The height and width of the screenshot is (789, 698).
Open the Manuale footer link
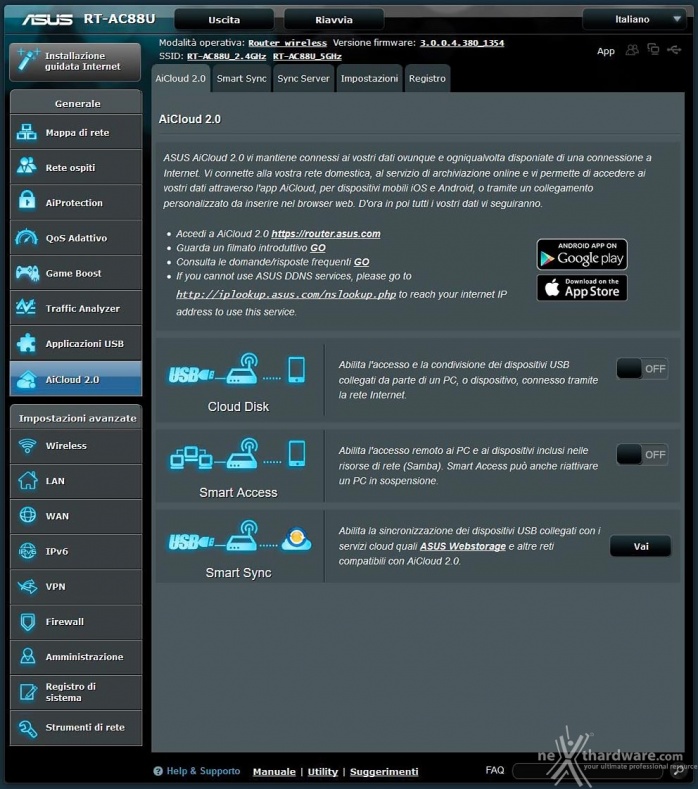[x=274, y=771]
